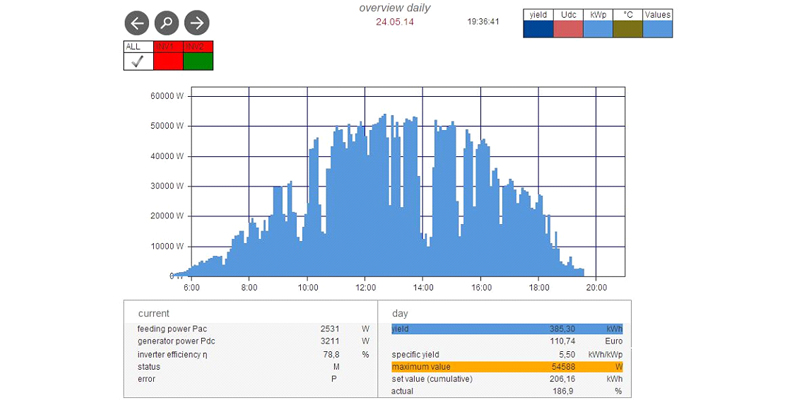Click the 'overview daily' title
The height and width of the screenshot is (400, 800).
click(395, 8)
